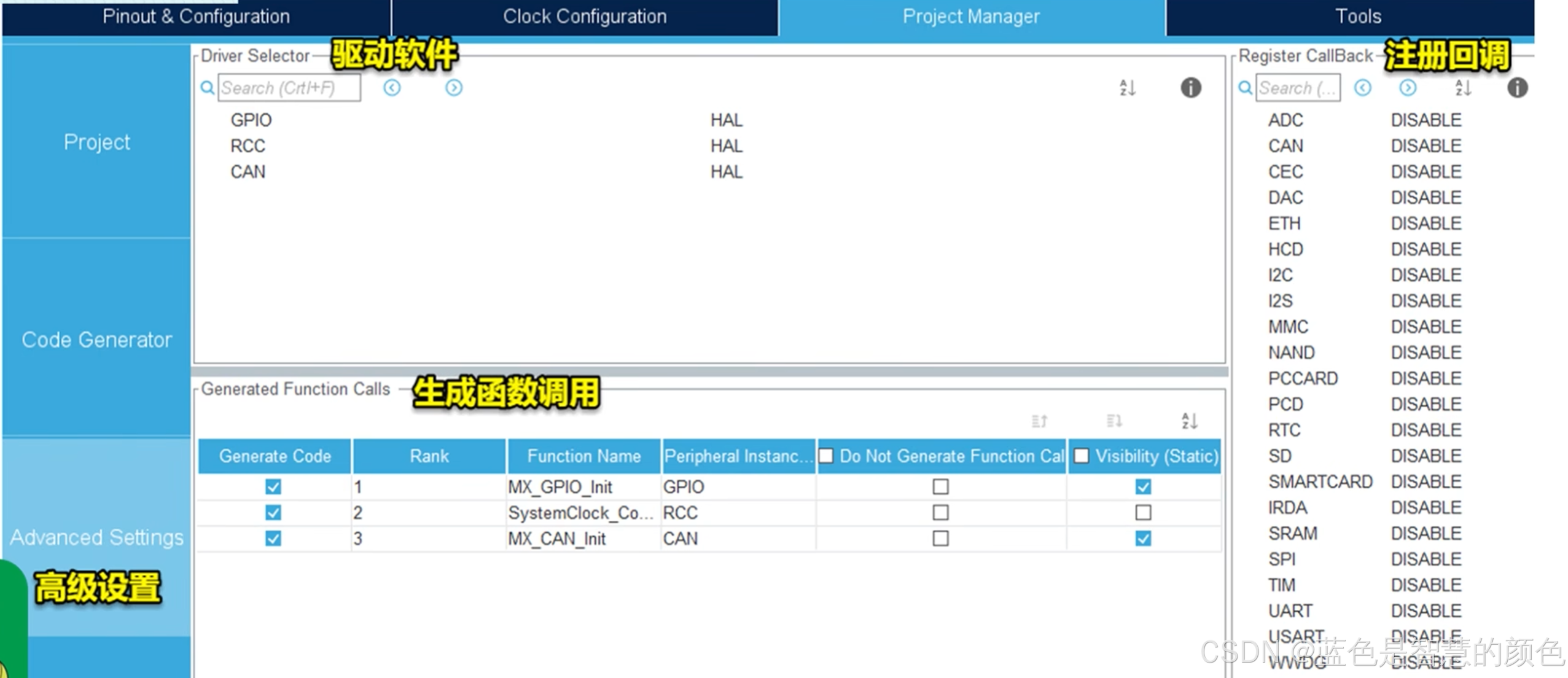This screenshot has height=678, width=1568.
Task: Sort Generated Function Calls alphabetically
Action: click(x=1189, y=421)
